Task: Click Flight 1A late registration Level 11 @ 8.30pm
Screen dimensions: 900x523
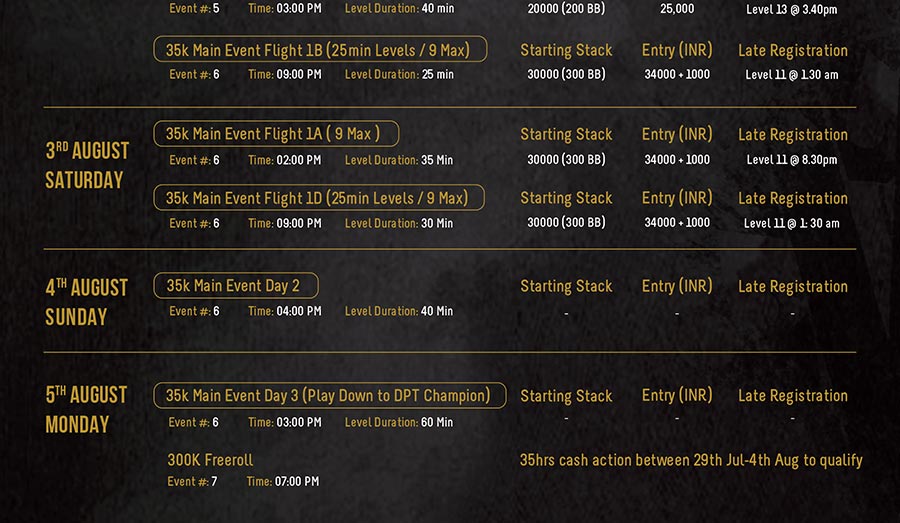Action: point(792,160)
